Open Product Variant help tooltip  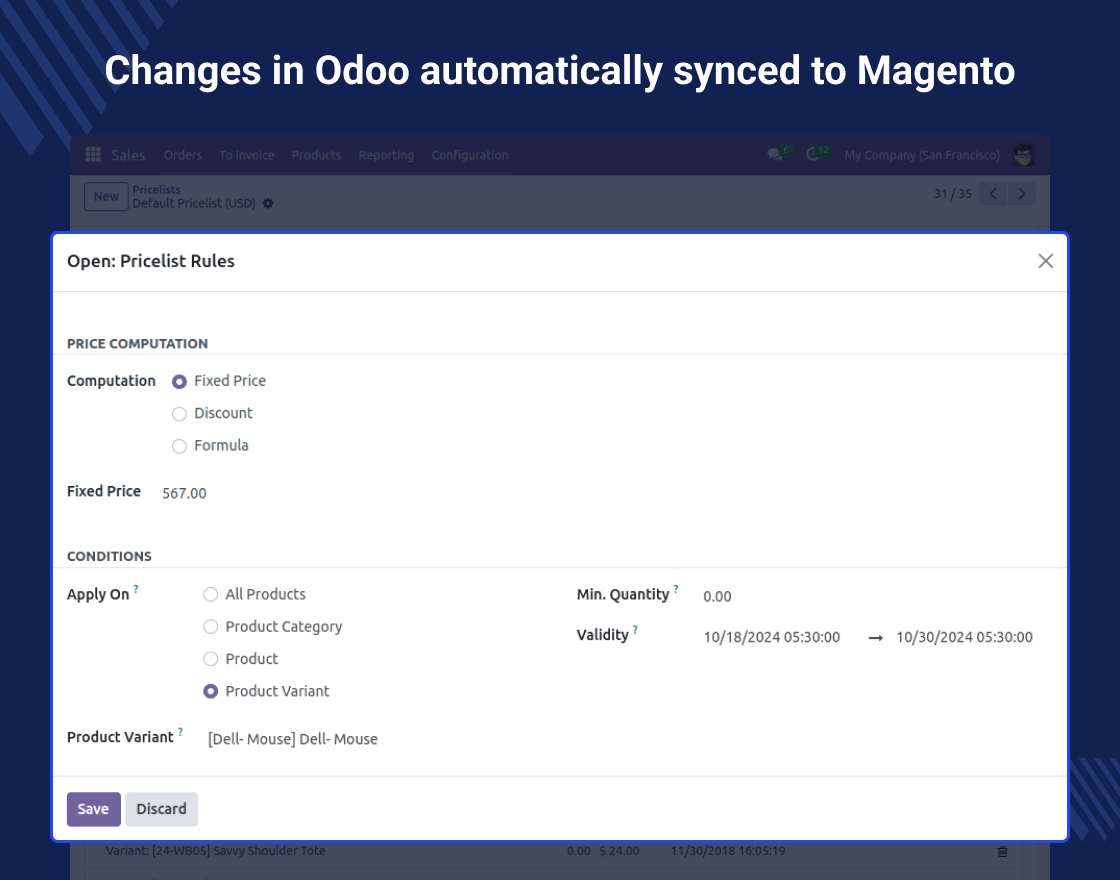[x=180, y=732]
